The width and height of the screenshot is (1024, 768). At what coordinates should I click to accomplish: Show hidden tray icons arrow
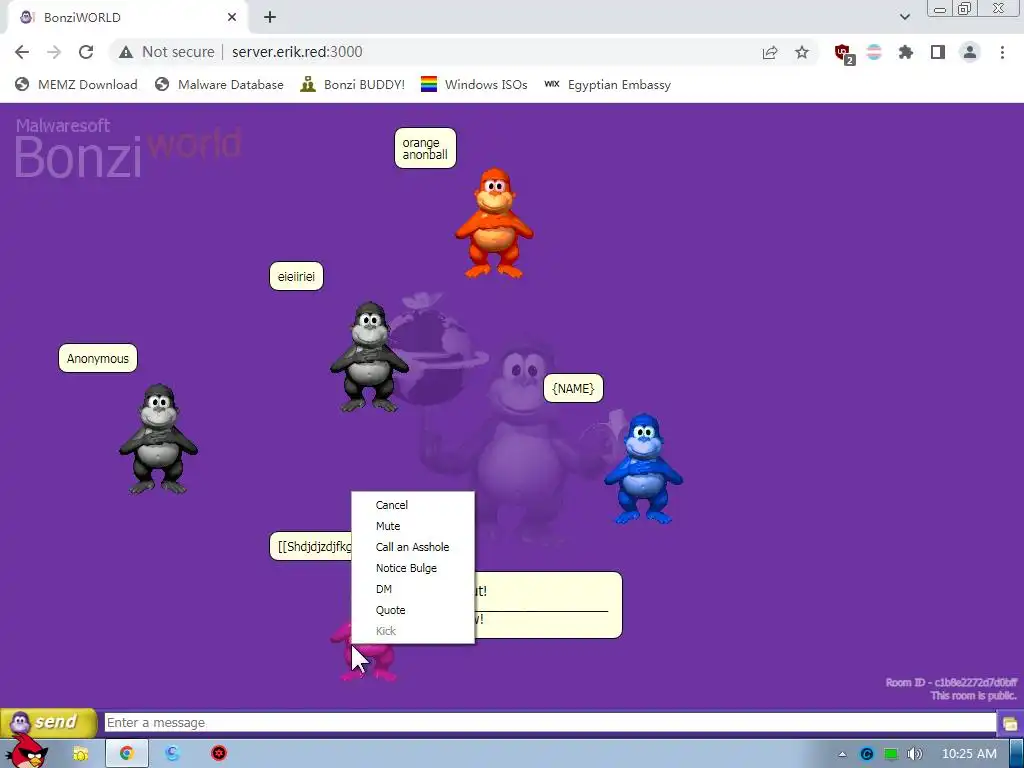pyautogui.click(x=842, y=754)
